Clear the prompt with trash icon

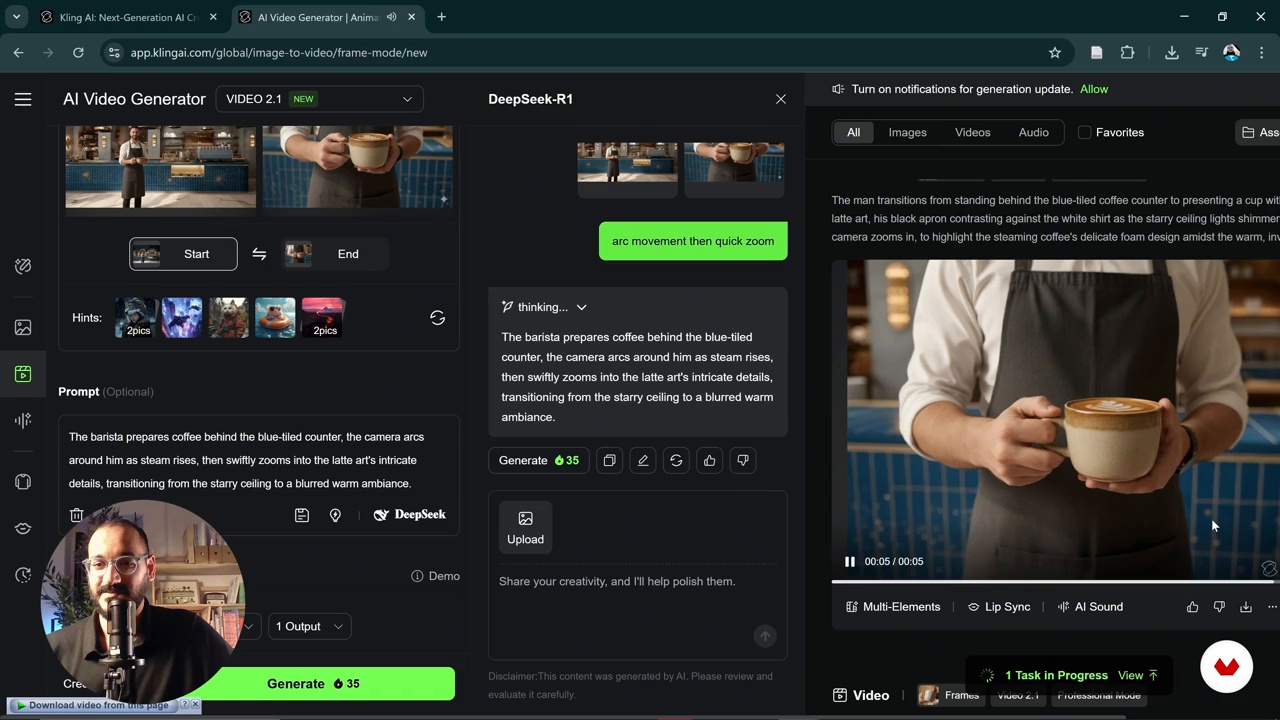coord(77,515)
